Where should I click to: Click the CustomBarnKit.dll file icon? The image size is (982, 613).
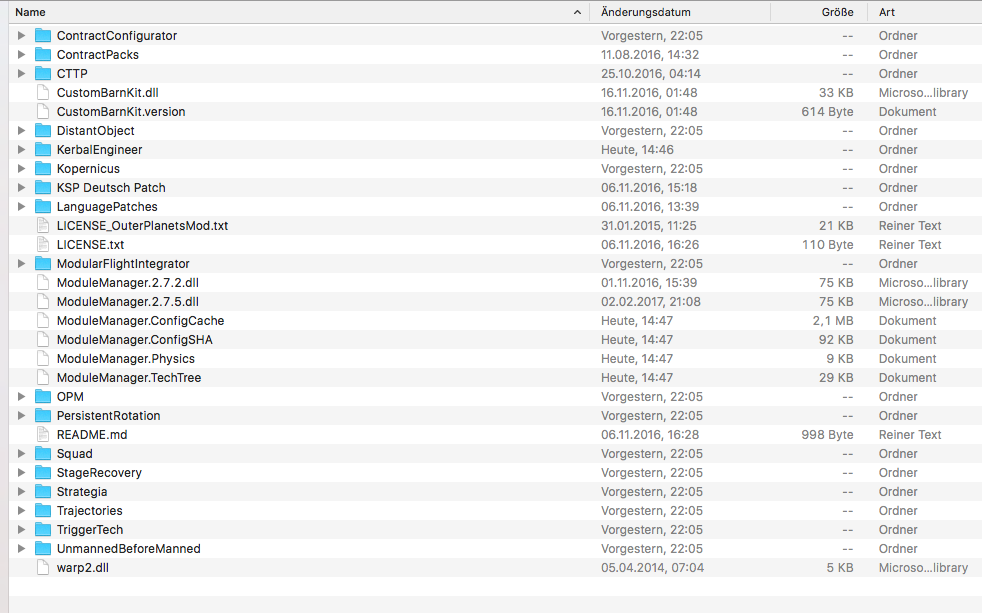click(x=42, y=92)
